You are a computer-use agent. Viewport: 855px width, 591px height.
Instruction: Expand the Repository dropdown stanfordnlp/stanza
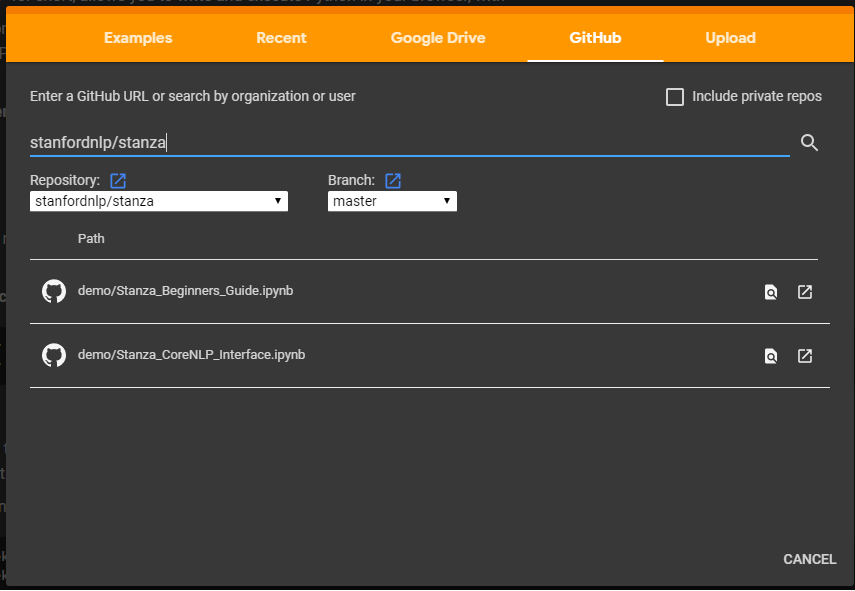[x=159, y=201]
